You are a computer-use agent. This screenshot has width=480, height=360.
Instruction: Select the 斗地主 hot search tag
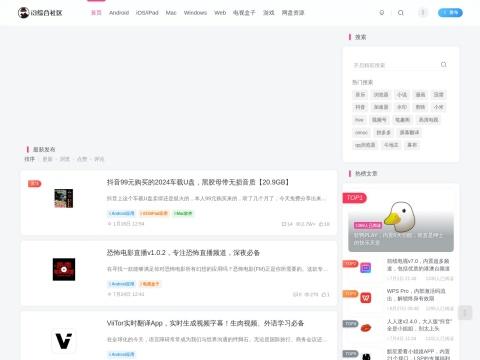[391, 145]
